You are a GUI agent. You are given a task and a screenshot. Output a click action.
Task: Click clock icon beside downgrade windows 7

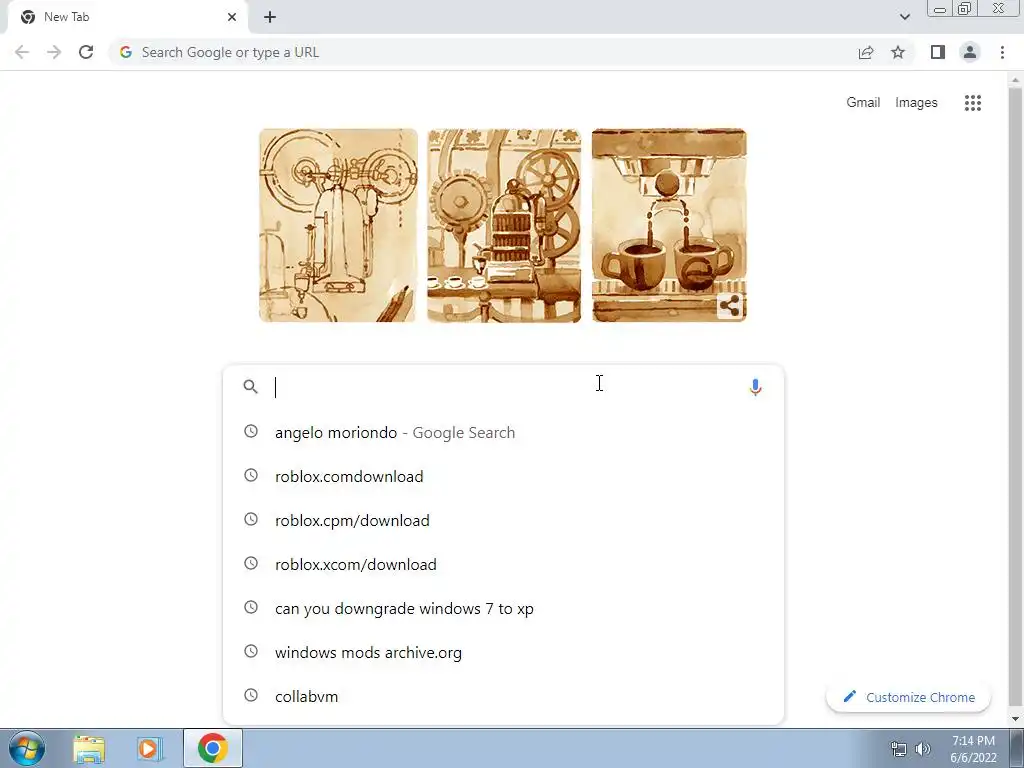point(251,607)
